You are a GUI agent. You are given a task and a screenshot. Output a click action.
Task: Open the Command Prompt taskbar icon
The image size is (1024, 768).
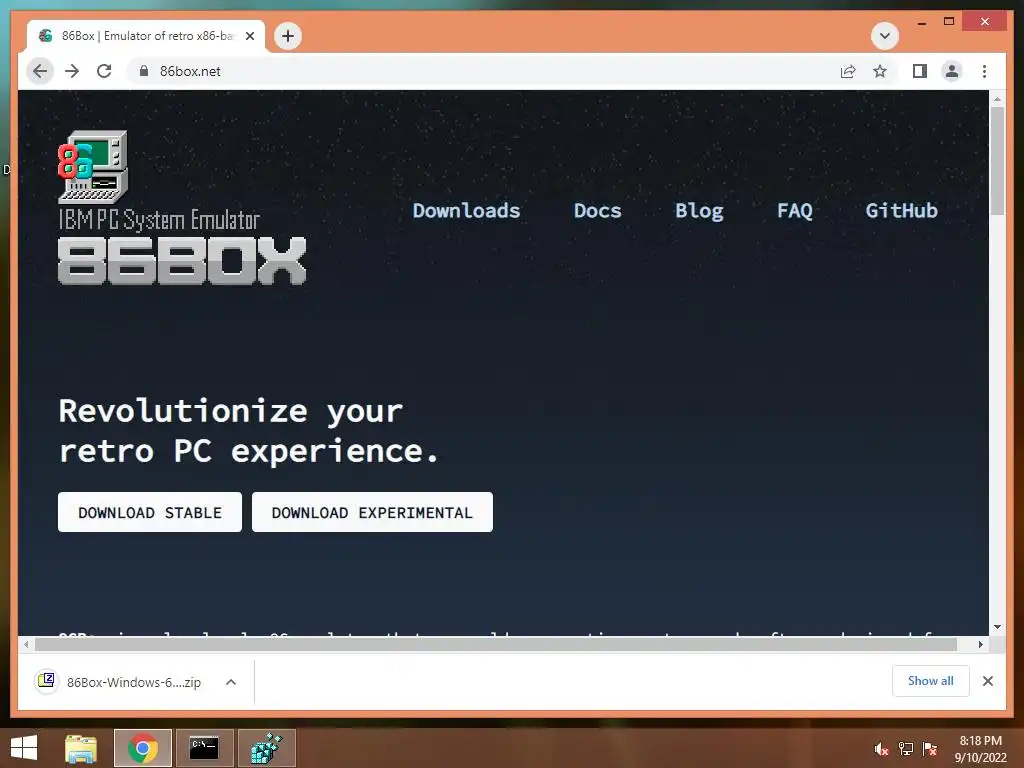[x=204, y=748]
